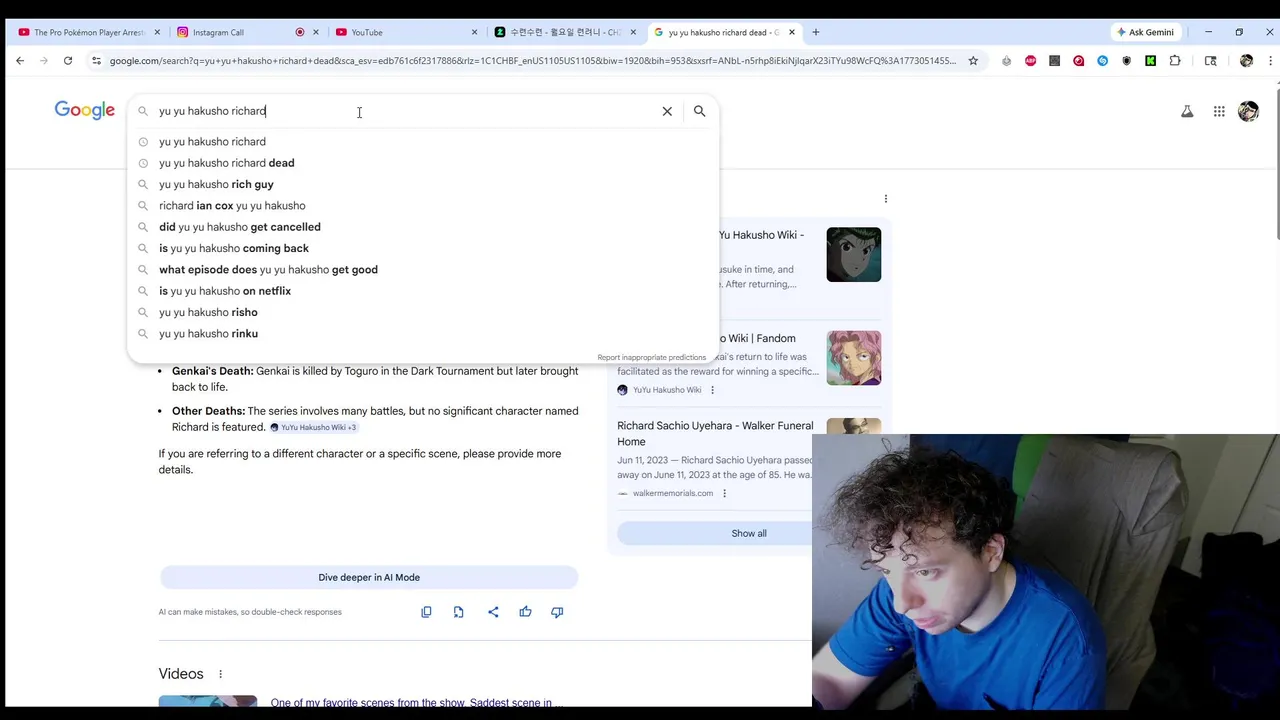Click Fandom pink-haired character thumbnail

click(854, 358)
